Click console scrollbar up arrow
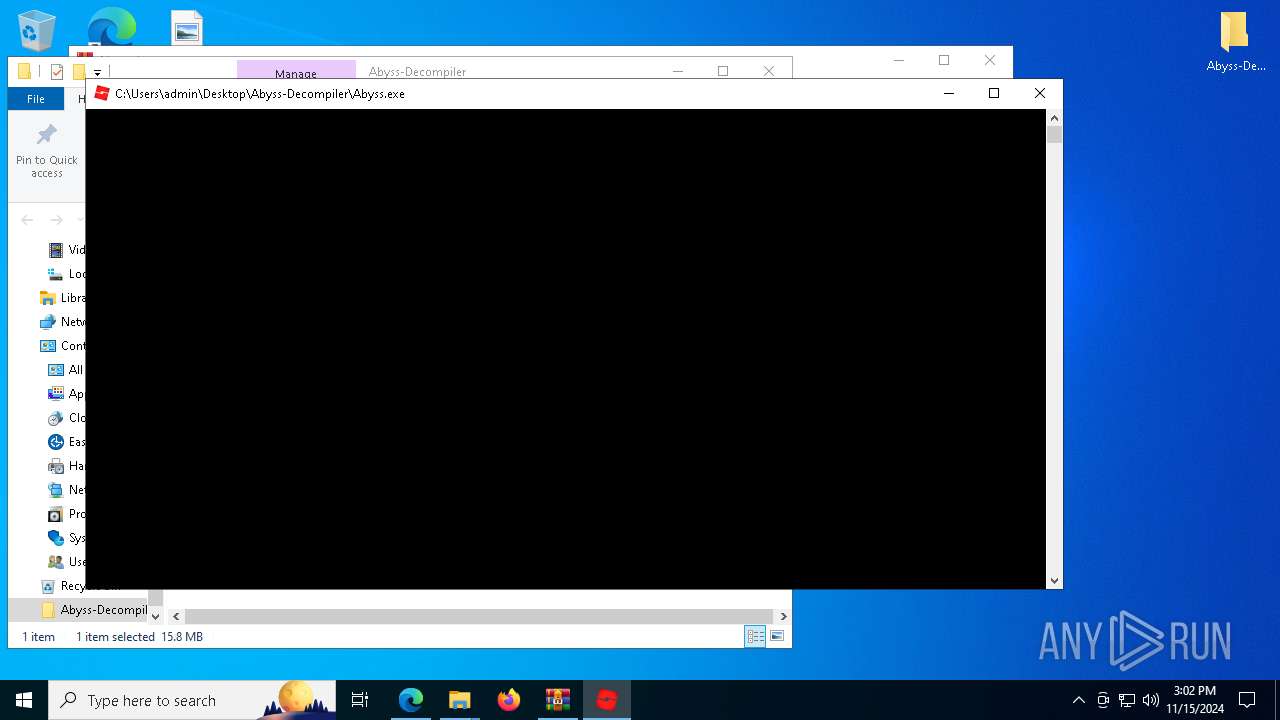Screen dimensions: 1280x720 [x=1054, y=118]
